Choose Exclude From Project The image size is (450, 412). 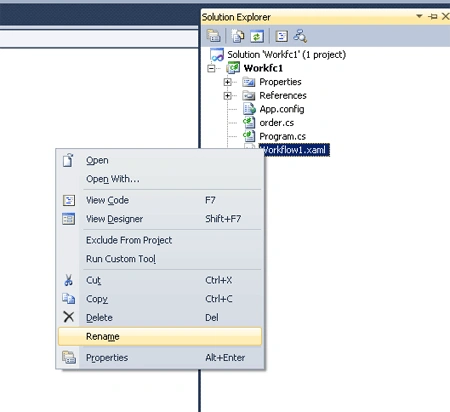[x=160, y=240]
